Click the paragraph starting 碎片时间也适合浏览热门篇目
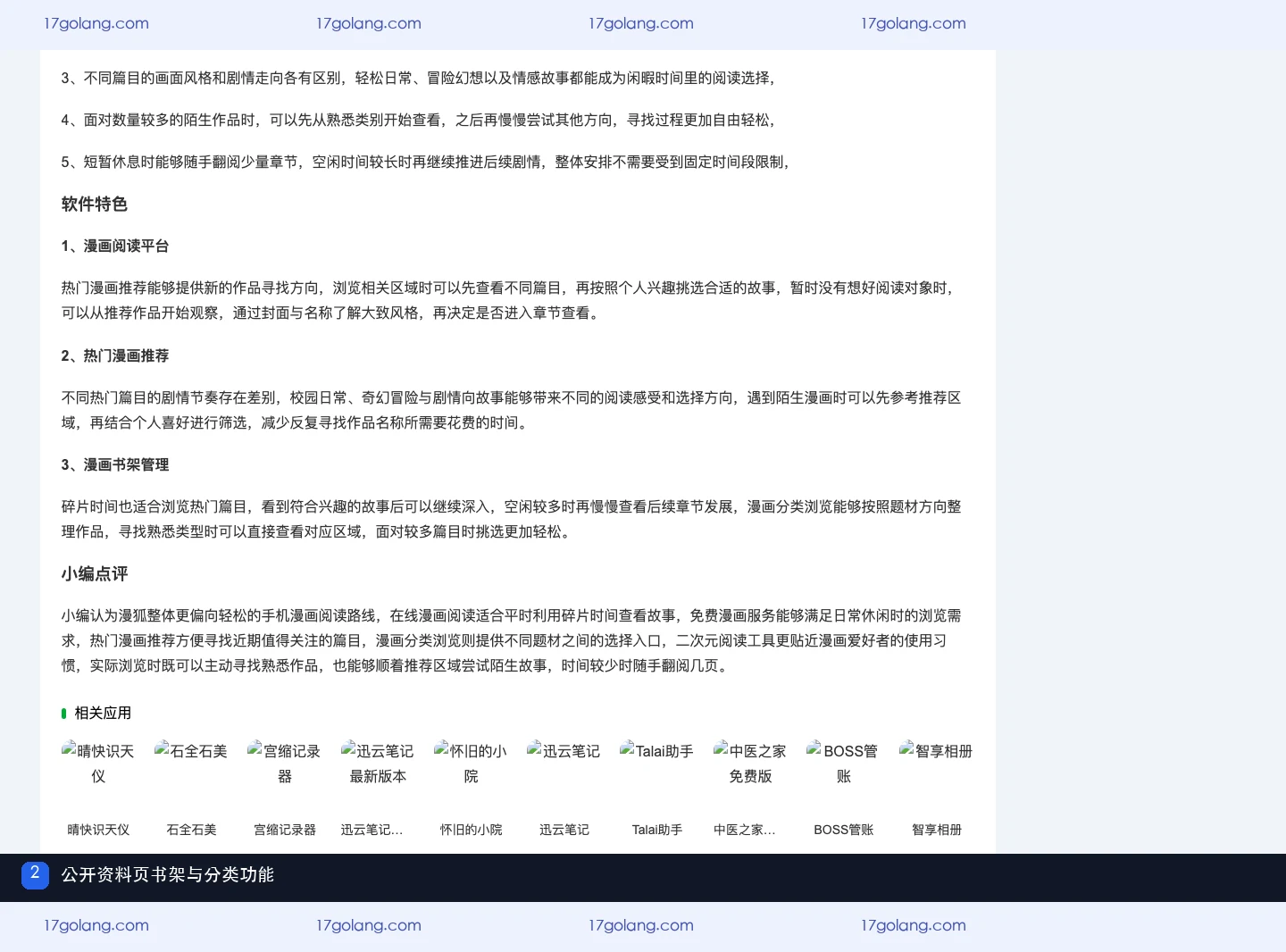1286x952 pixels. point(511,519)
